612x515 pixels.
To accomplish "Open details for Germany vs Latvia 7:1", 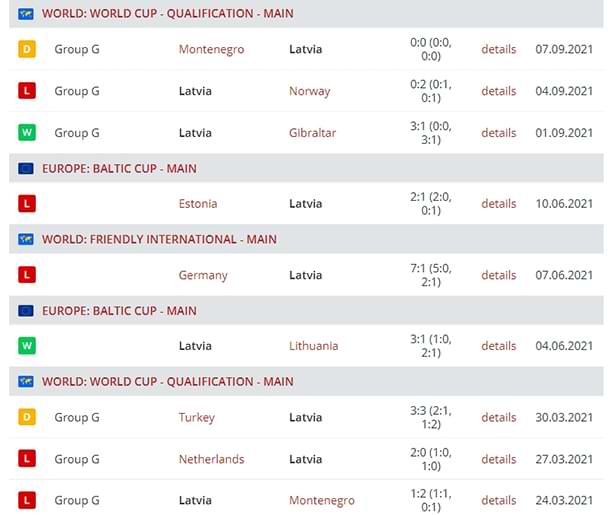I will pyautogui.click(x=498, y=275).
